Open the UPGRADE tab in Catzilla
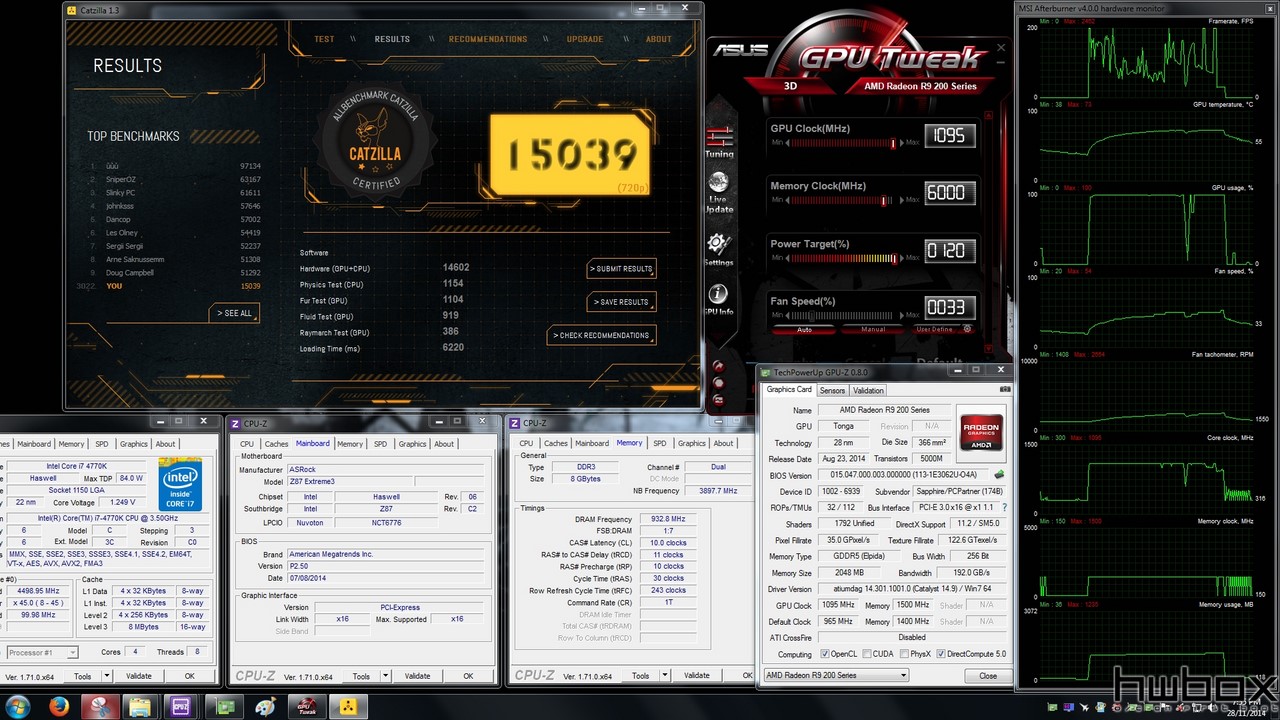This screenshot has height=720, width=1280. pos(585,39)
